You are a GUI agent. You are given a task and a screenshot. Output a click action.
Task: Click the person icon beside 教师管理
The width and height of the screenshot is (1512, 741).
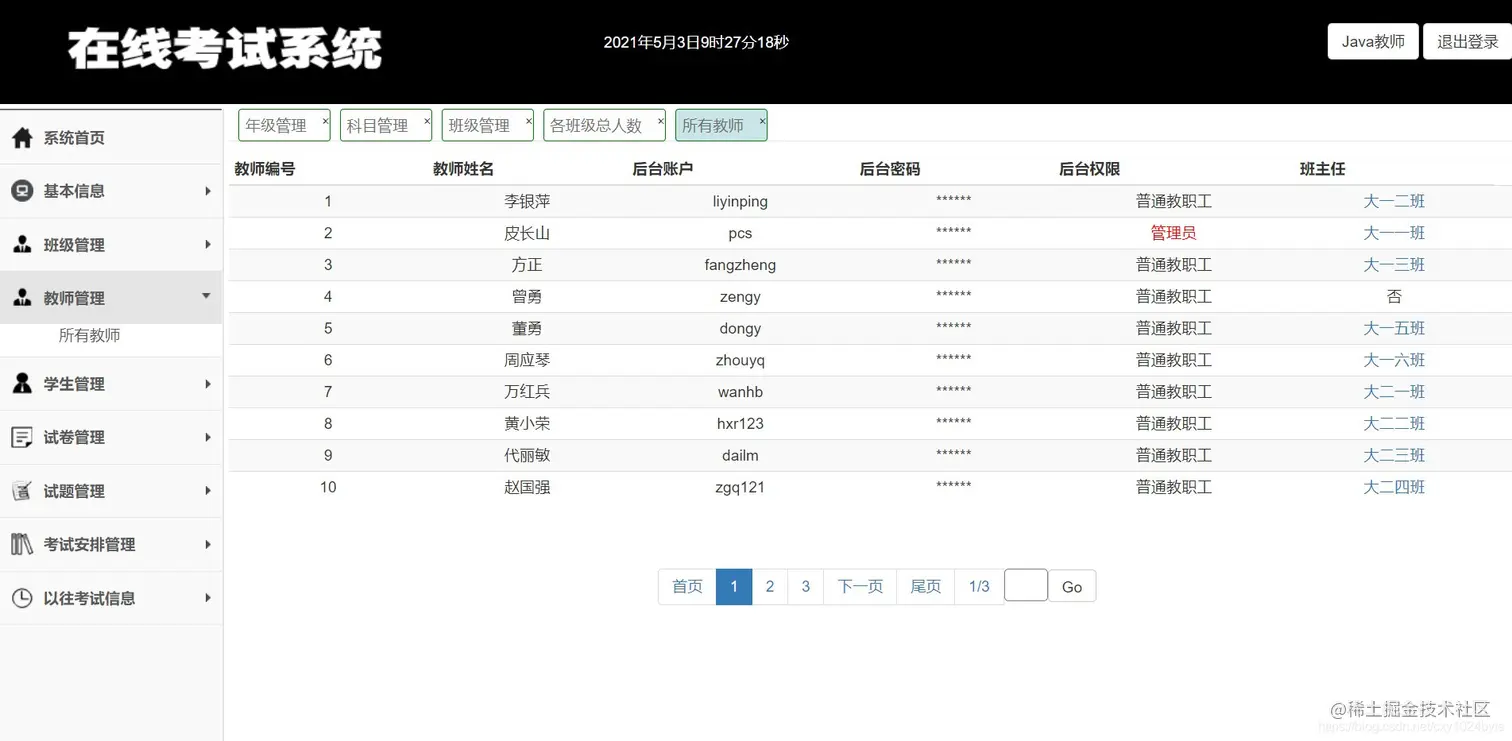(22, 298)
